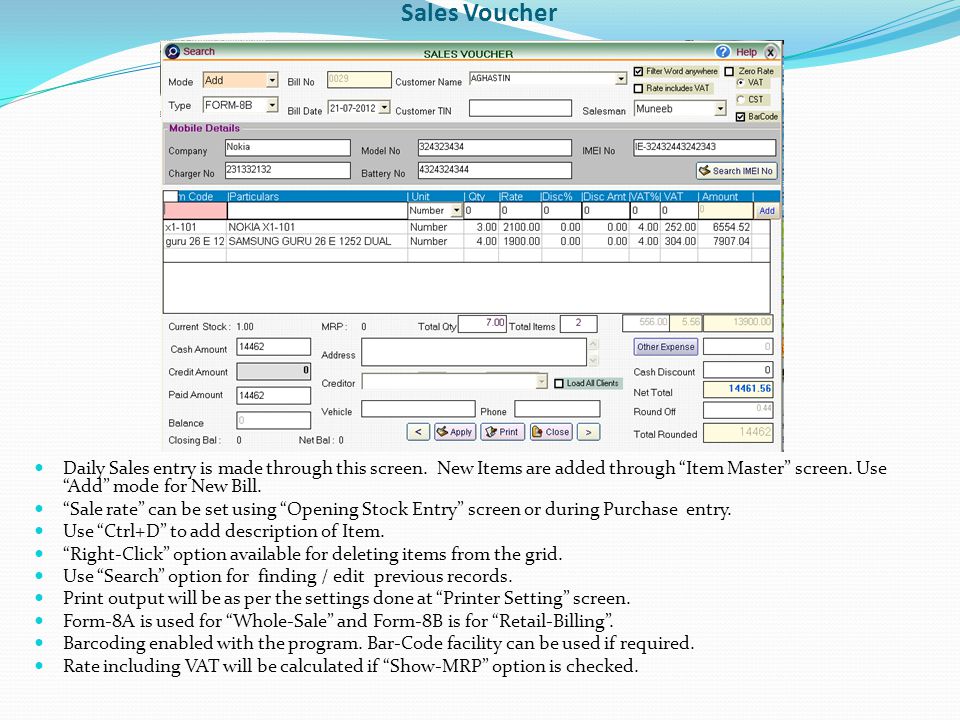
Task: Click the Company field
Action: tap(288, 148)
